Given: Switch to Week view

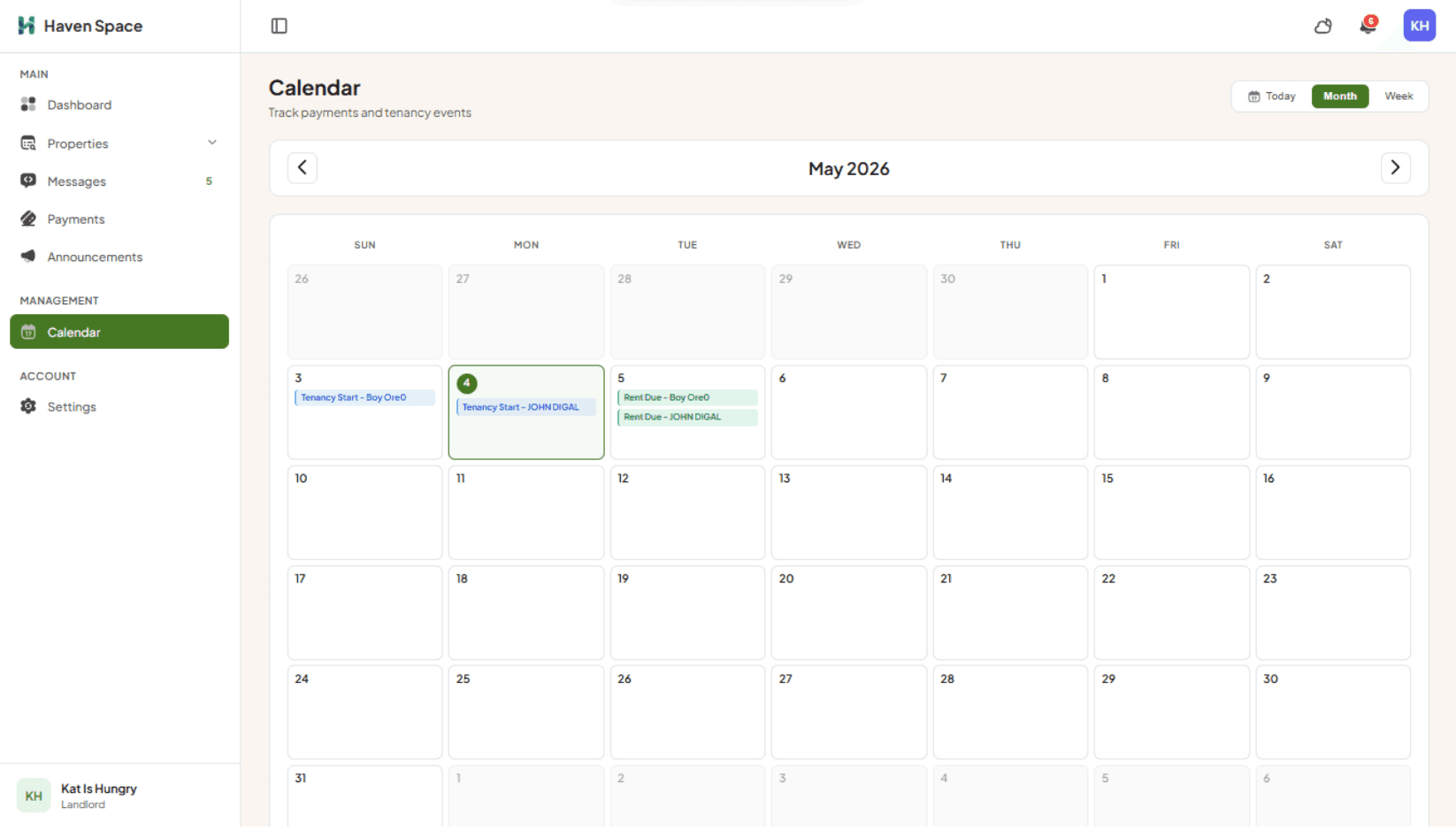Looking at the screenshot, I should [x=1399, y=96].
